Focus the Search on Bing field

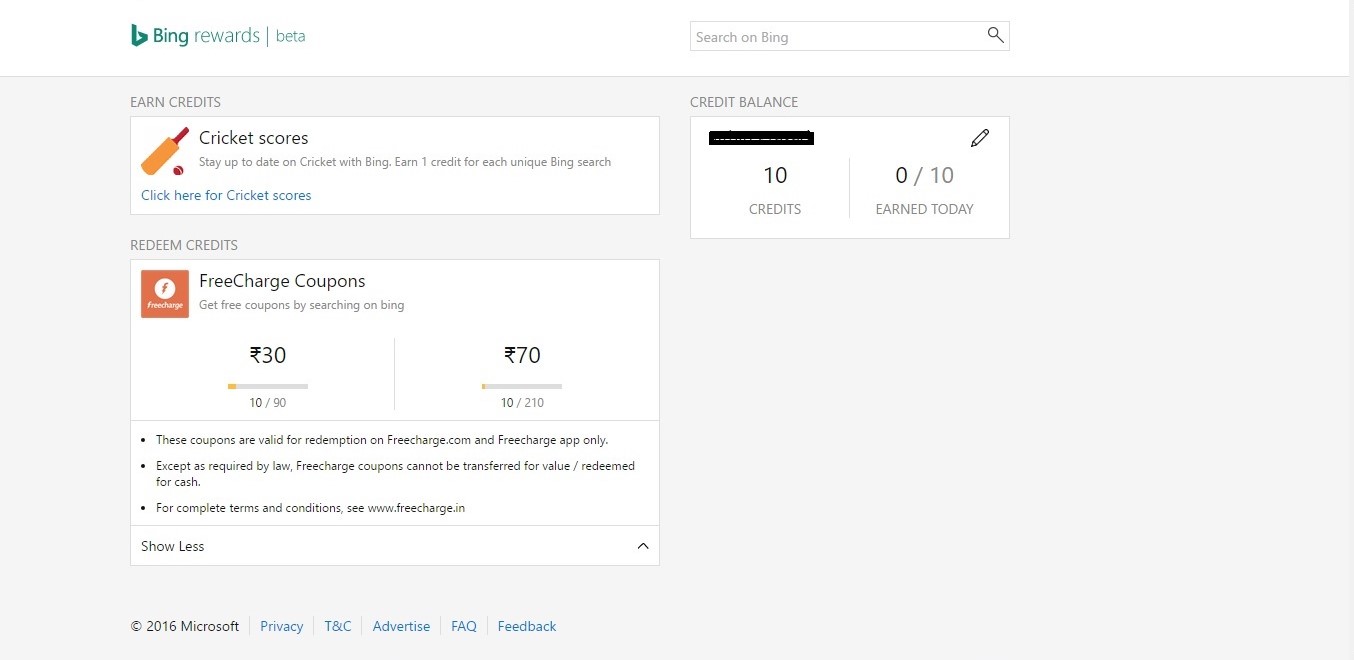tap(849, 36)
